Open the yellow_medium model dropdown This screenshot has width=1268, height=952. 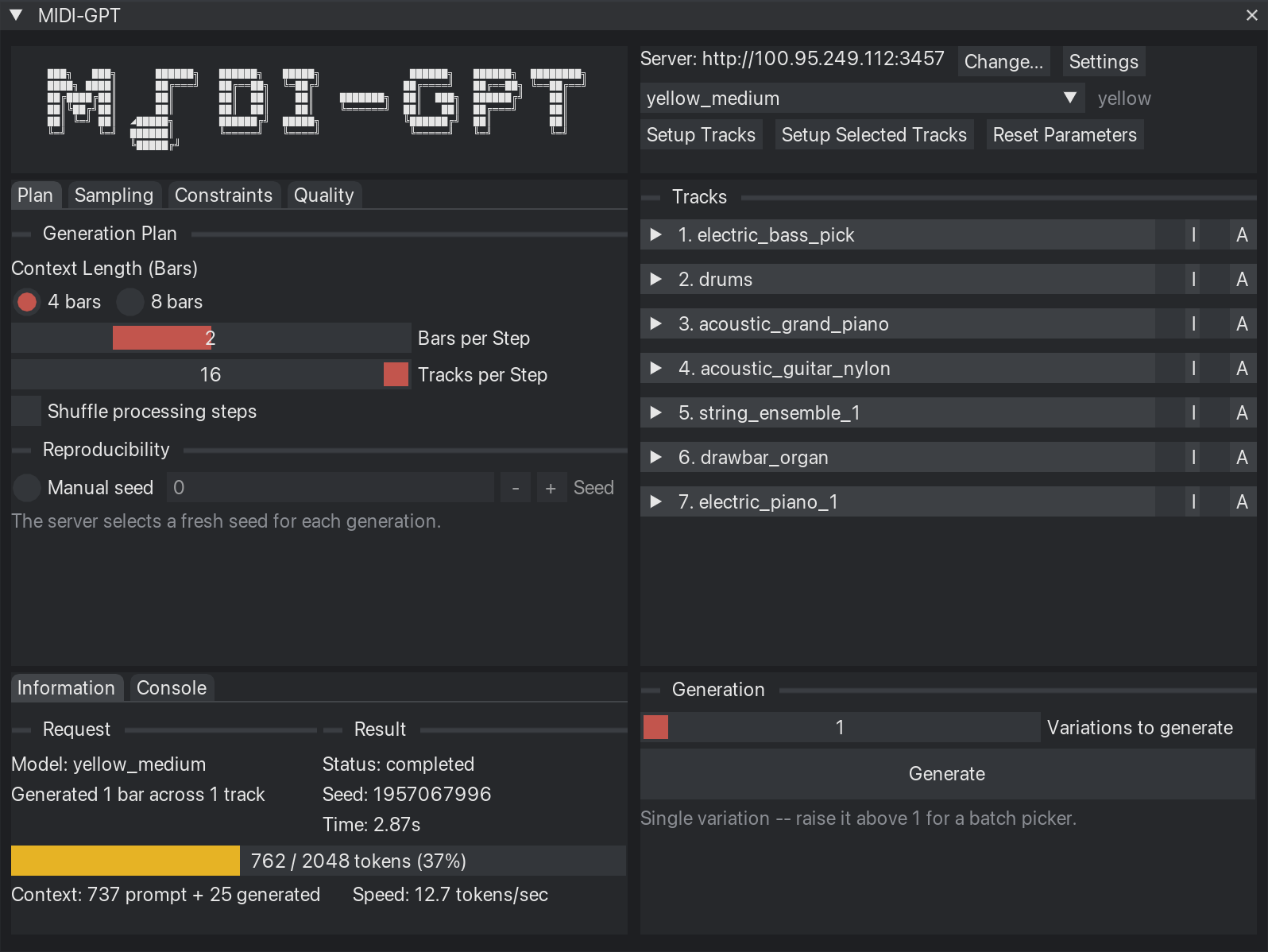863,98
